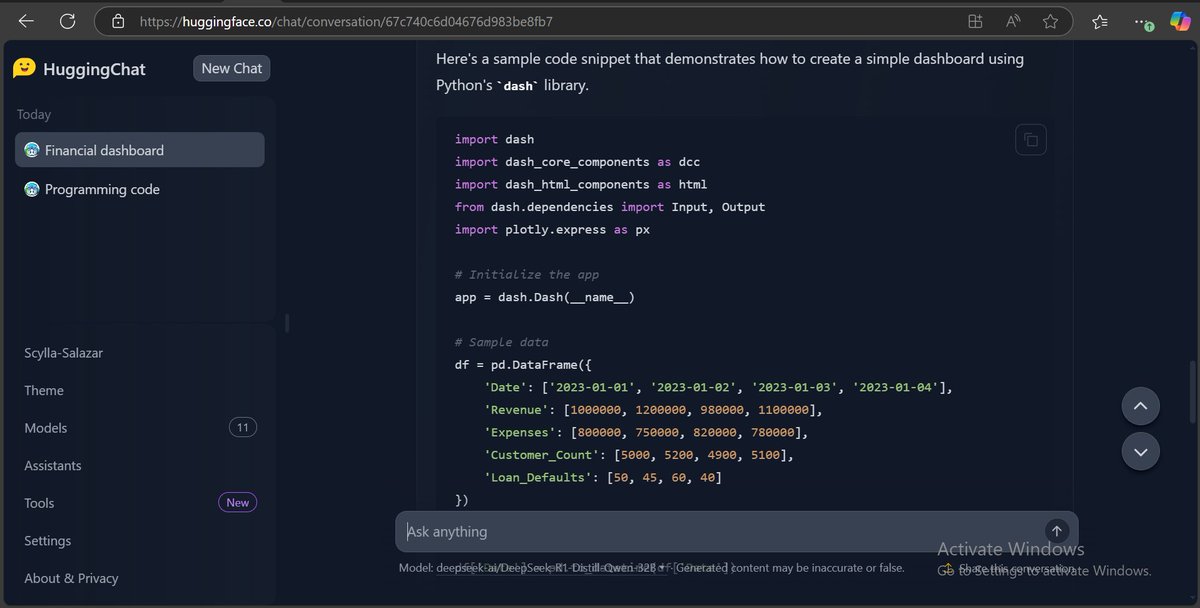Click the 'Date' data line in code
This screenshot has height=608, width=1200.
719,387
